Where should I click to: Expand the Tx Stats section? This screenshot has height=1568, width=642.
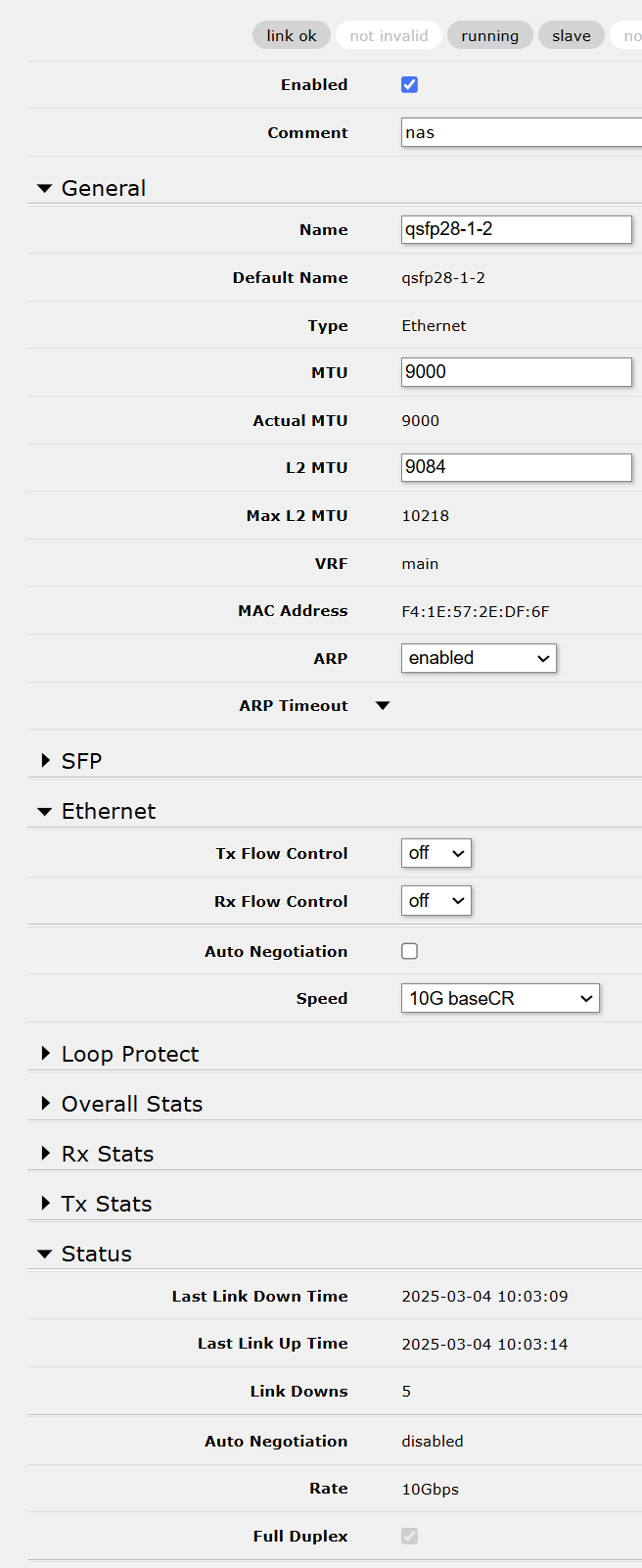point(45,1203)
